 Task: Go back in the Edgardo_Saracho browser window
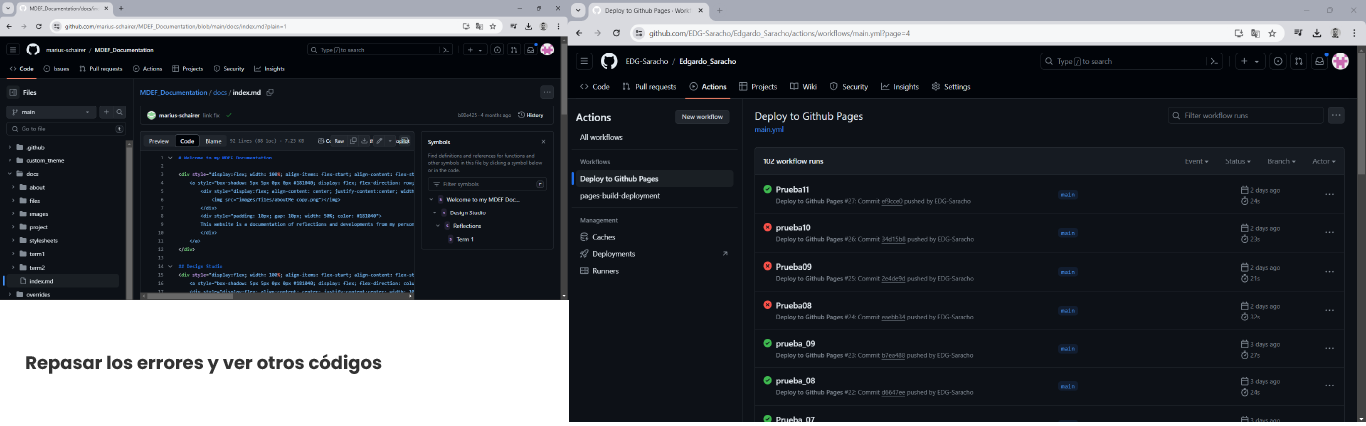579,33
